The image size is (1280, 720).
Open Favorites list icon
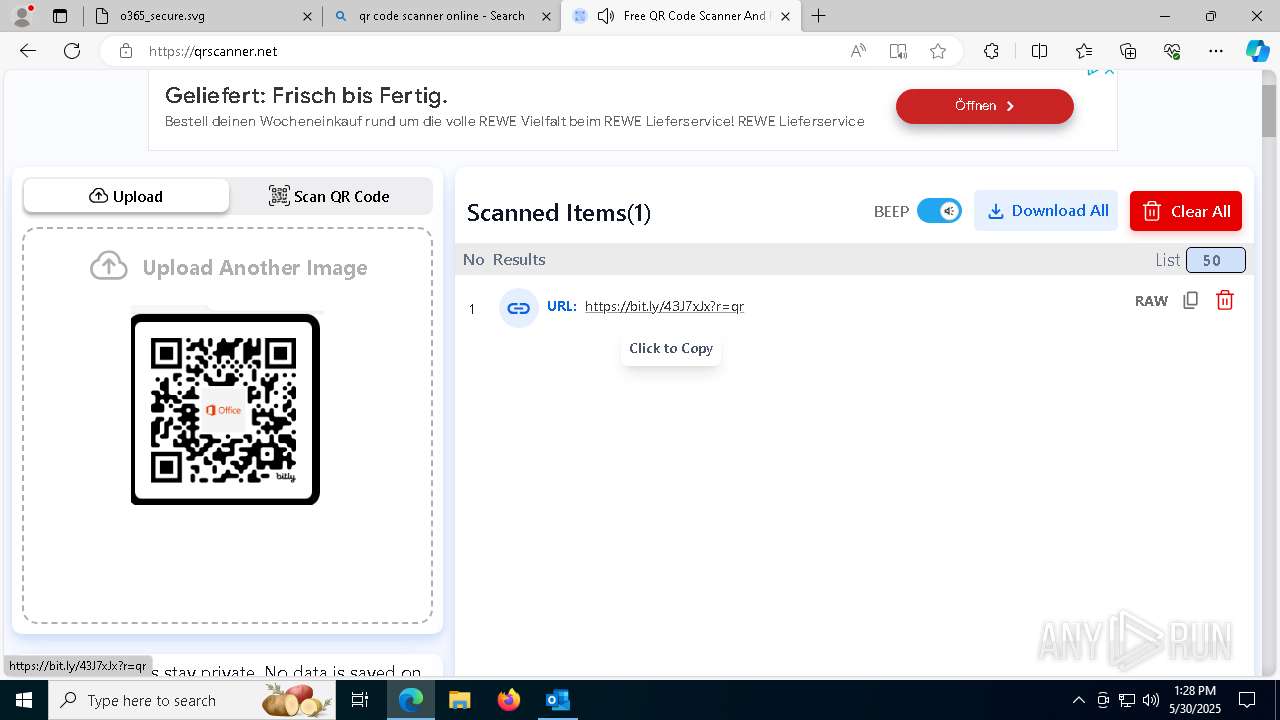[x=1084, y=51]
